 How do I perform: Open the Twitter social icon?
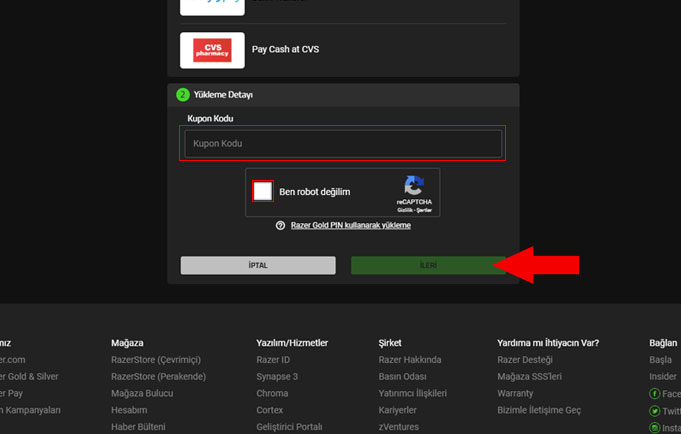[654, 411]
